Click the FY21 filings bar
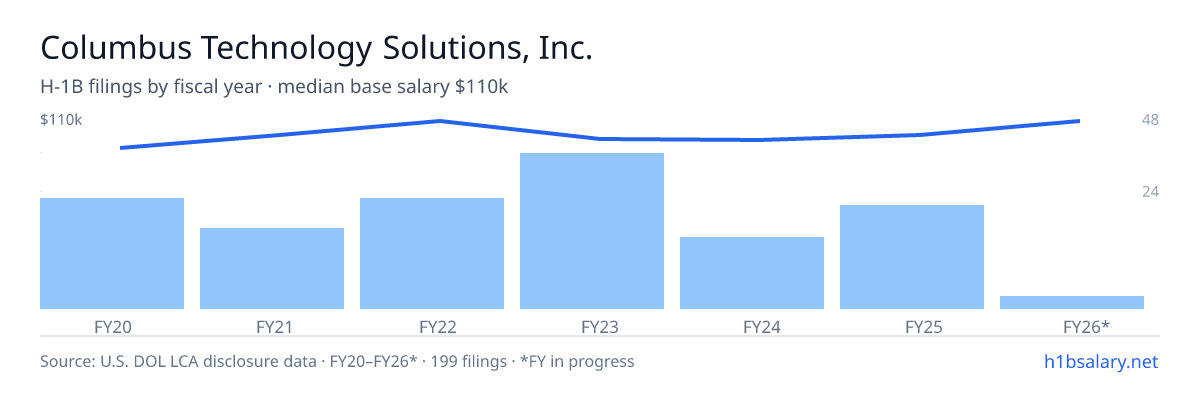The image size is (1200, 400). (272, 268)
